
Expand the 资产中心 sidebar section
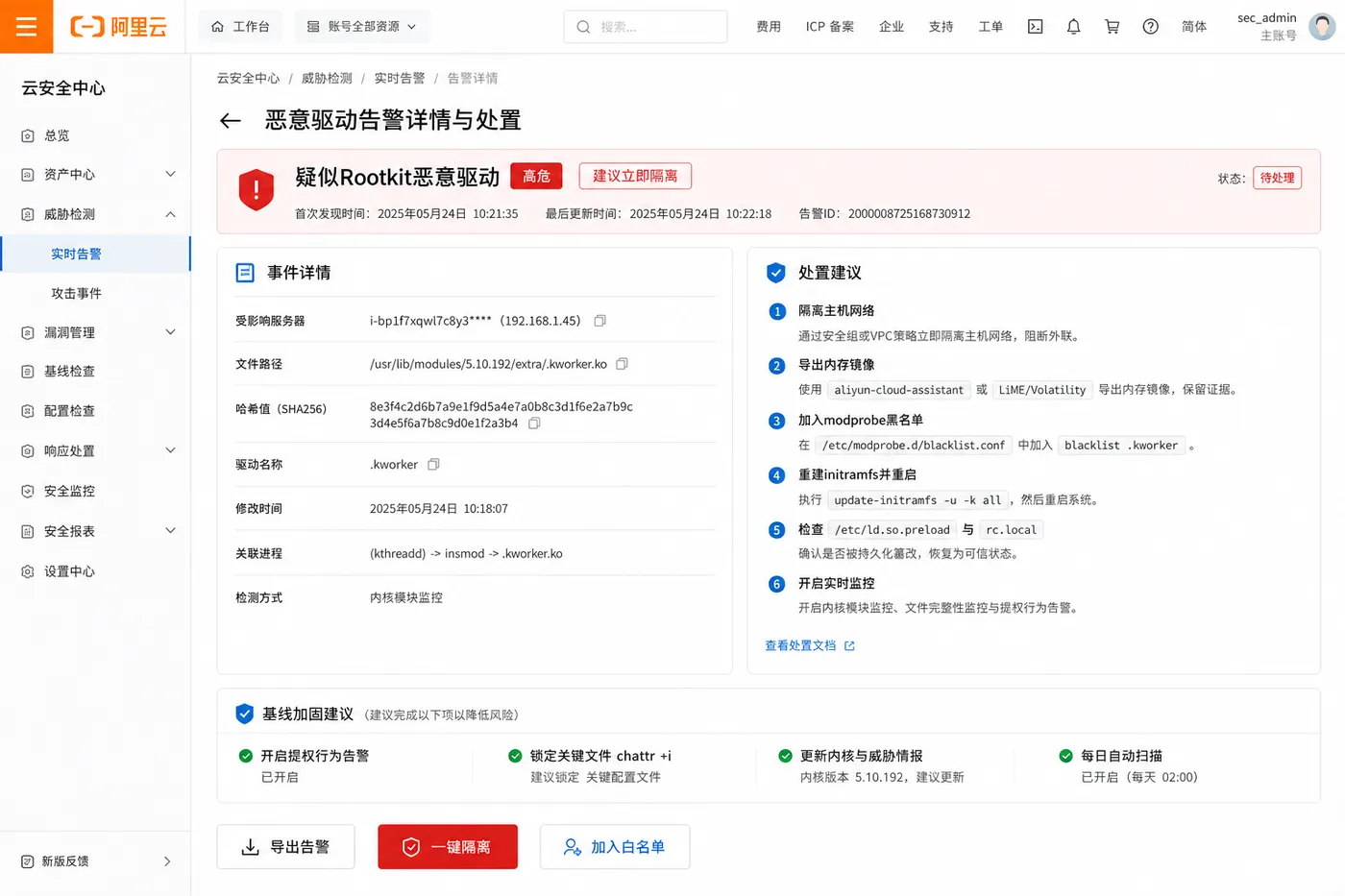95,174
